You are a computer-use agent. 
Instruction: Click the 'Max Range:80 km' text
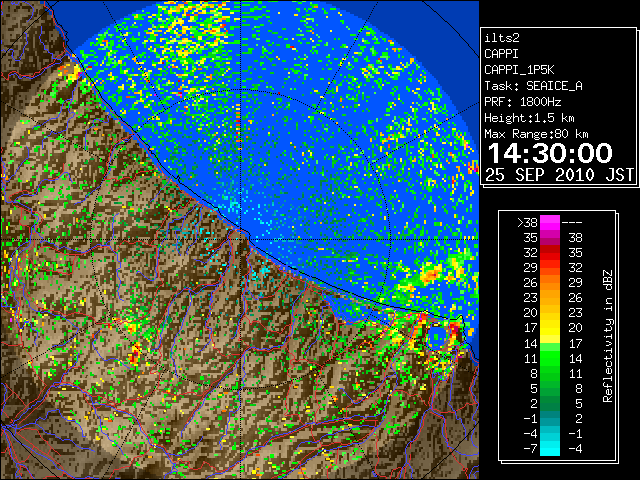[x=536, y=134]
